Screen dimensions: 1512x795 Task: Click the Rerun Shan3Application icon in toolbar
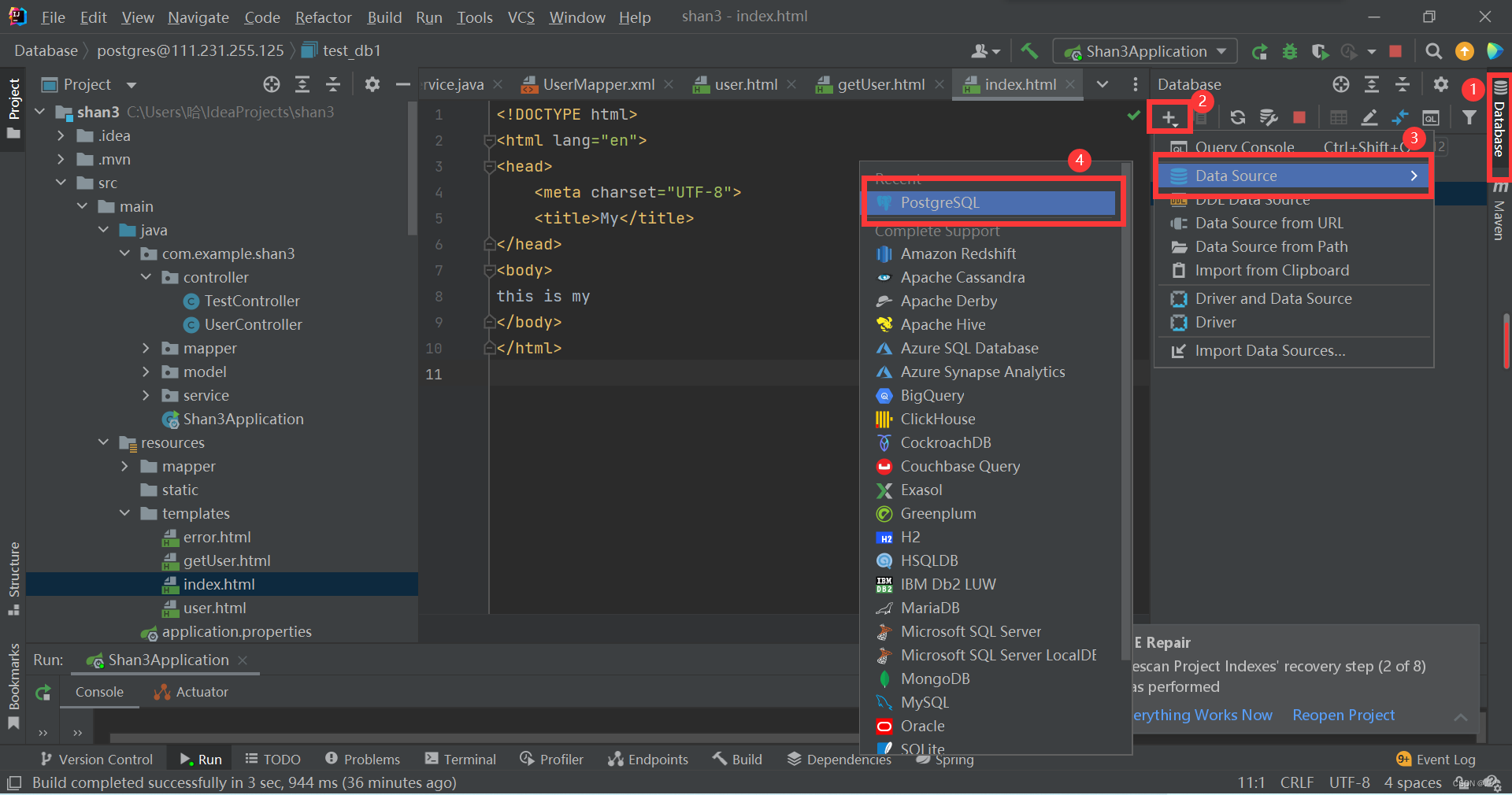[x=1260, y=51]
